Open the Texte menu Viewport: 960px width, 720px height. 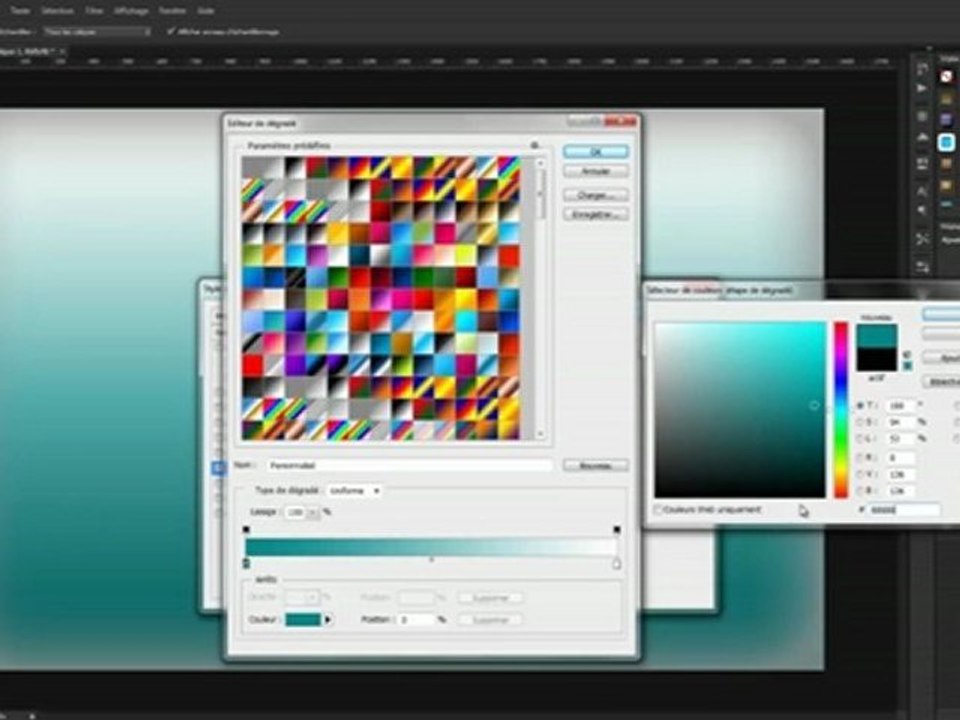click(x=20, y=11)
